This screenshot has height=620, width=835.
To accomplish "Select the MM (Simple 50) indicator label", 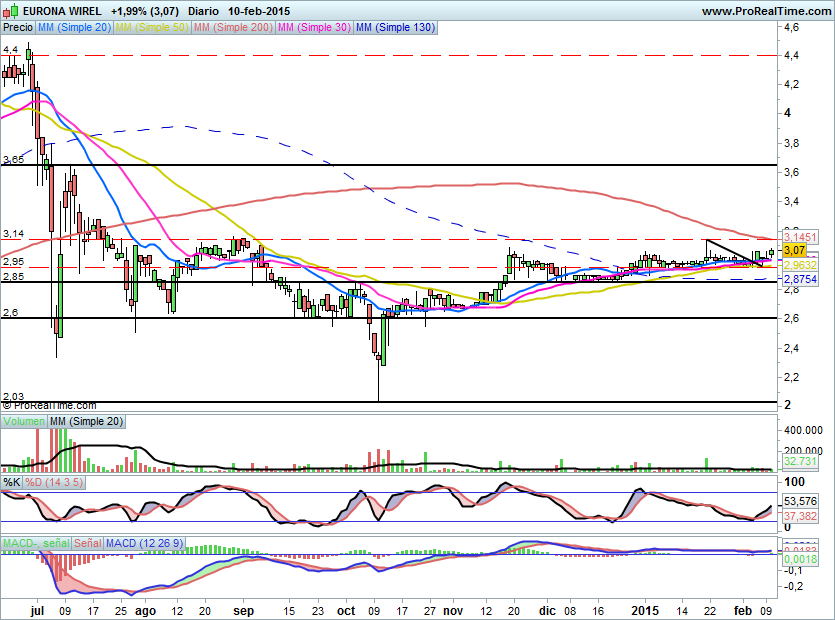I will [x=152, y=28].
